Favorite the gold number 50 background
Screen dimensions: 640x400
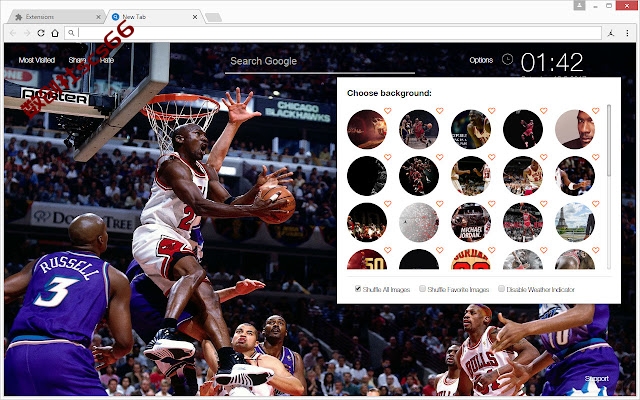click(x=387, y=250)
